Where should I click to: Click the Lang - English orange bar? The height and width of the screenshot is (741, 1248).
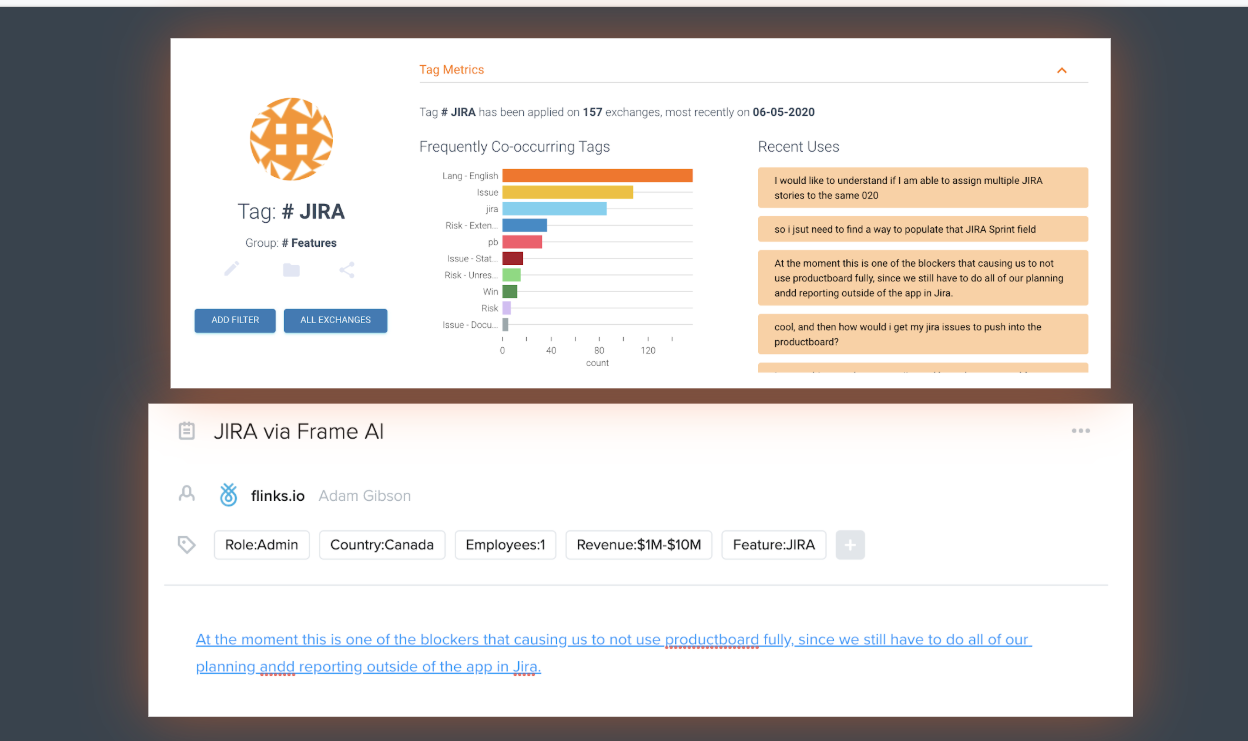pyautogui.click(x=597, y=176)
